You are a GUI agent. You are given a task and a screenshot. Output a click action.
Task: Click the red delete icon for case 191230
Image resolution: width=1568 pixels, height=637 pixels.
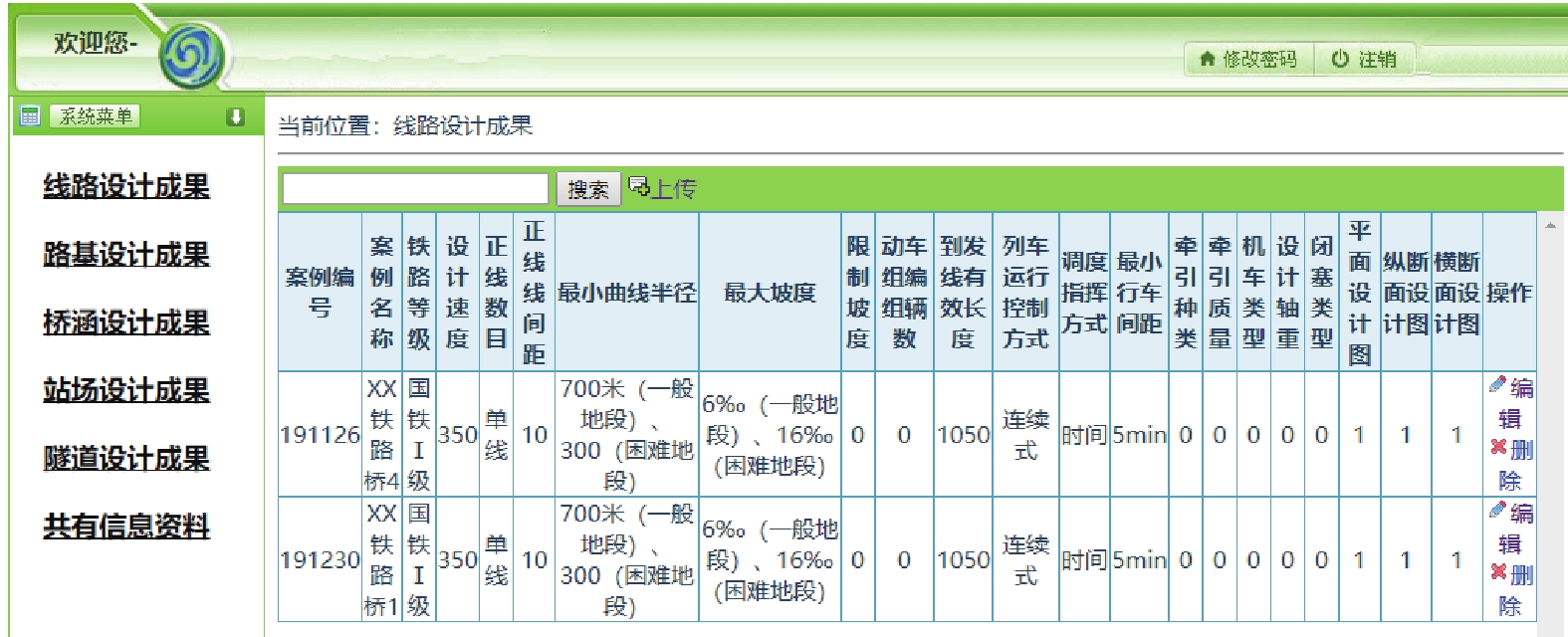[x=1497, y=572]
